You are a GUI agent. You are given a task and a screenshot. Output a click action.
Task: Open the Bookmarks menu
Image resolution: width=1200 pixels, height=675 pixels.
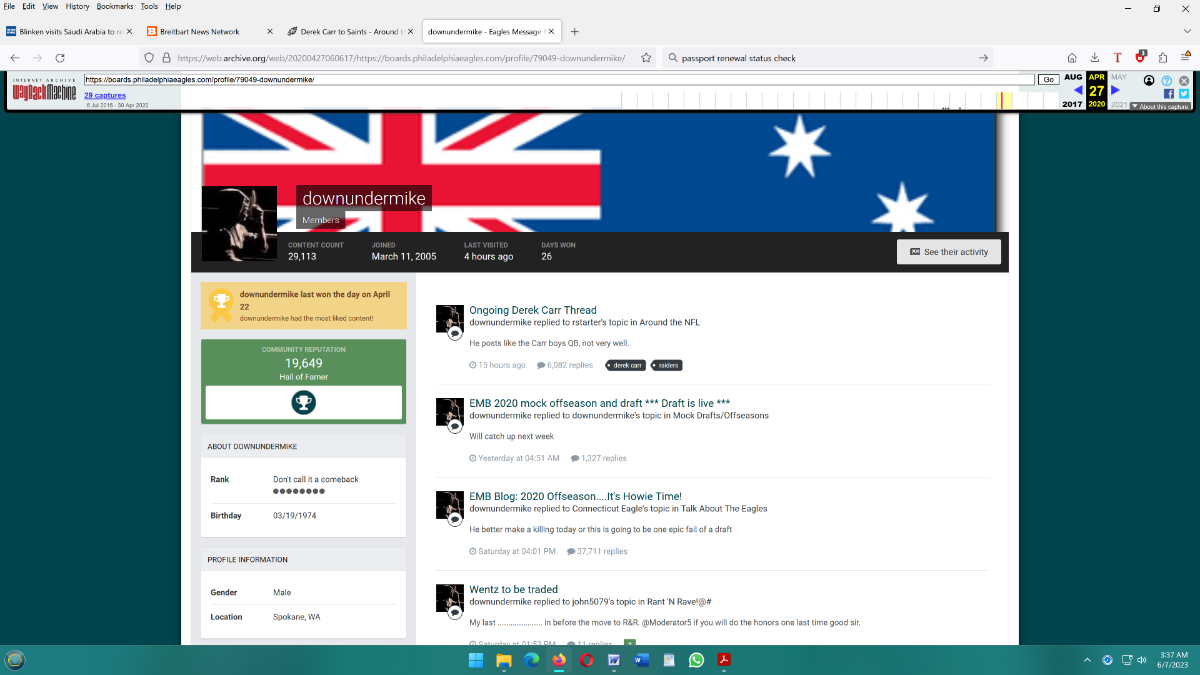pos(114,6)
